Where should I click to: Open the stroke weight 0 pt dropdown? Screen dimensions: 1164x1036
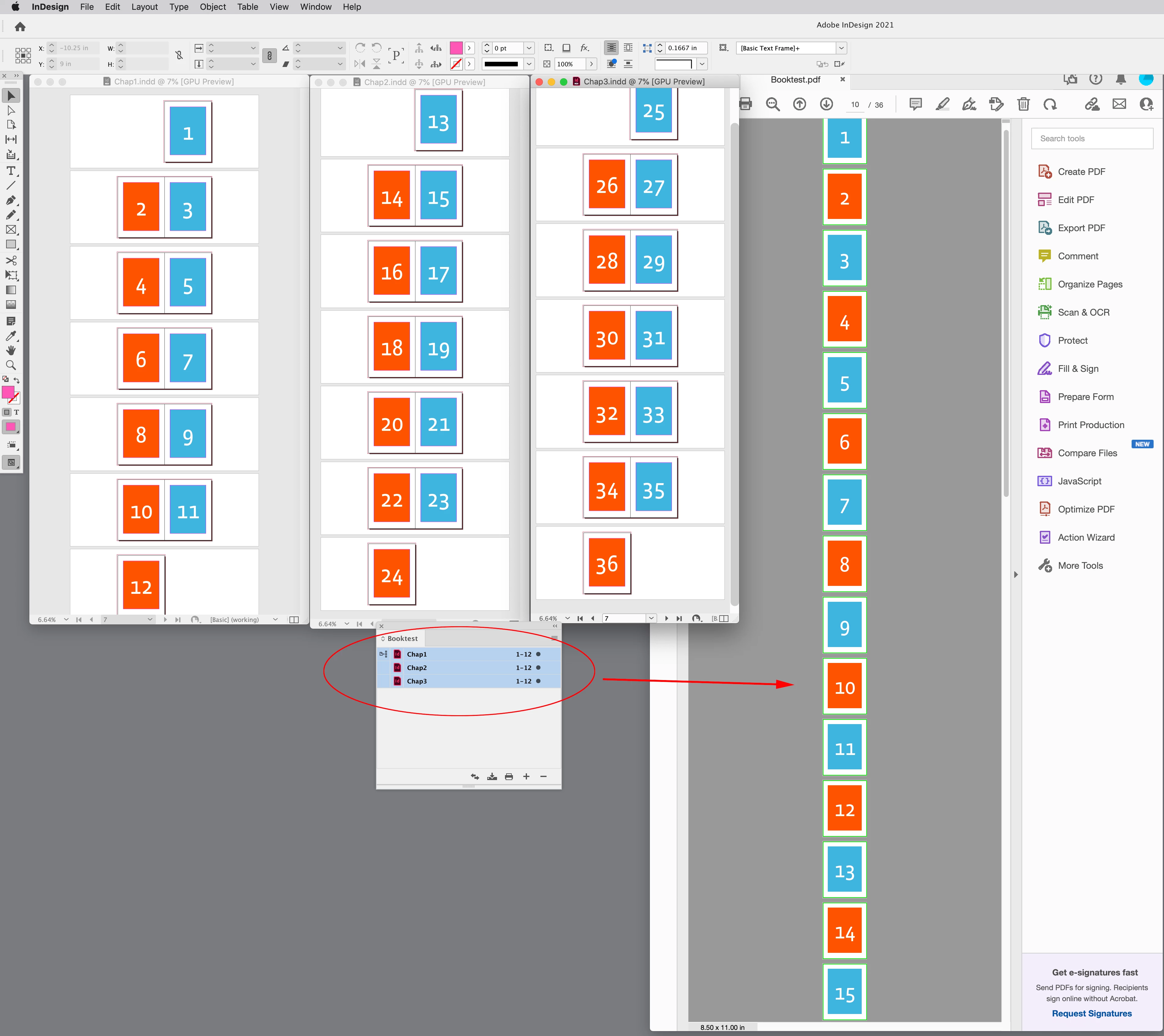coord(529,48)
